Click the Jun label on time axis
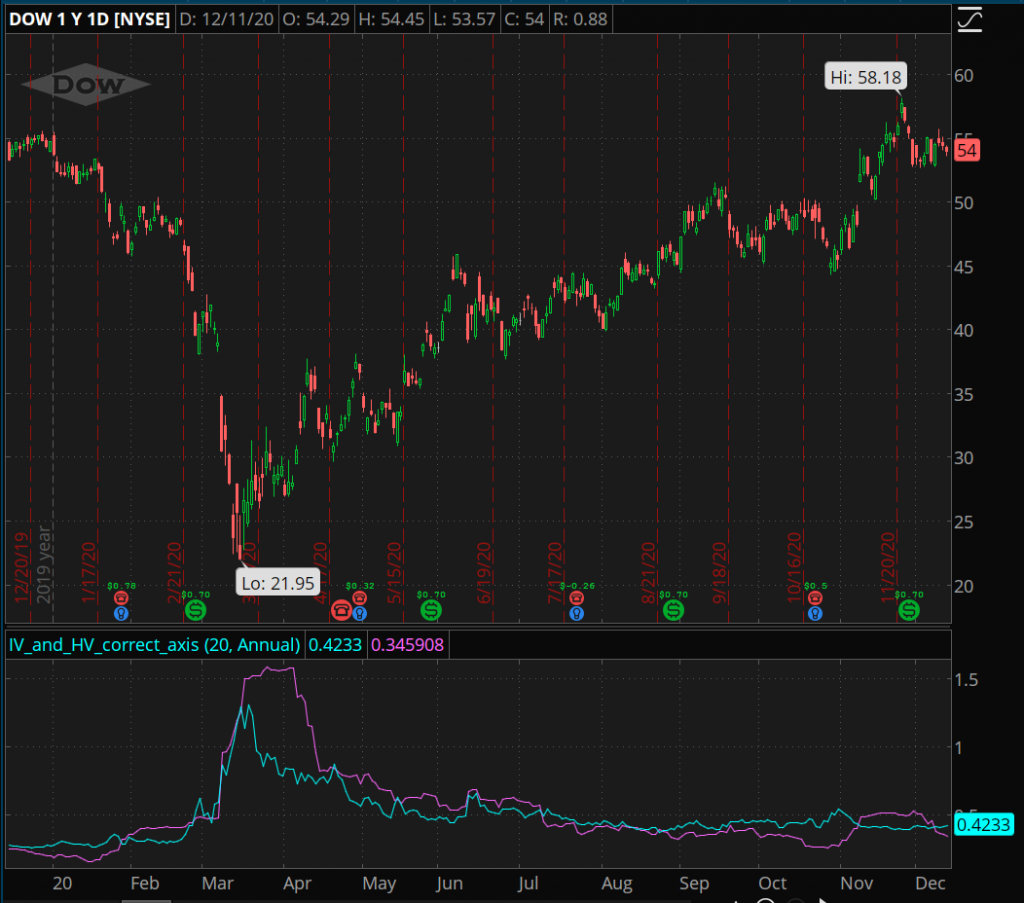The image size is (1024, 903). click(x=449, y=883)
